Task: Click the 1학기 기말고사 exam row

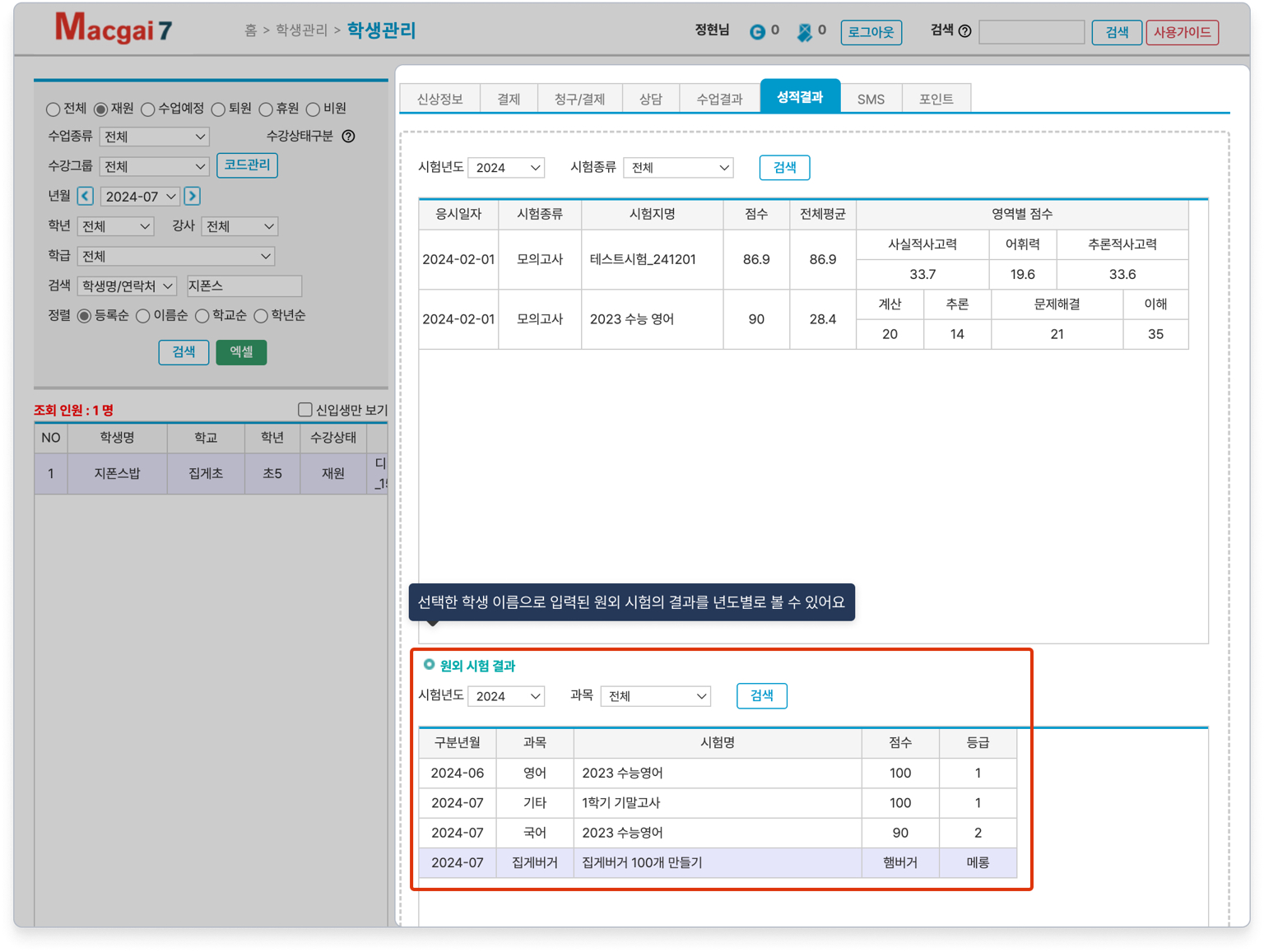Action: pos(718,803)
